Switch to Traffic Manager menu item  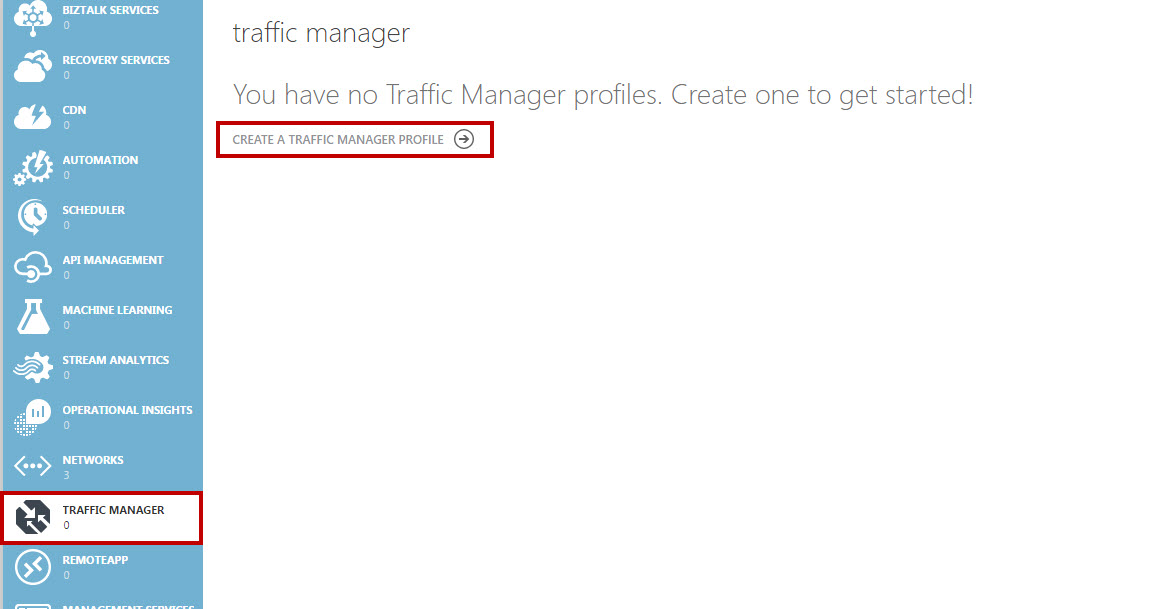[x=102, y=517]
